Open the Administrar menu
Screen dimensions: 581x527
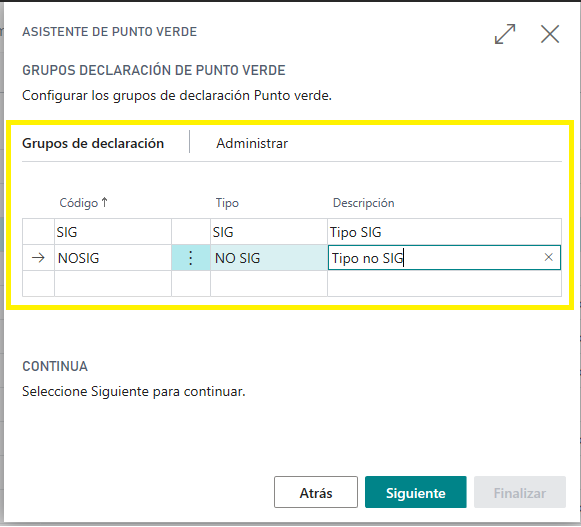[x=252, y=143]
